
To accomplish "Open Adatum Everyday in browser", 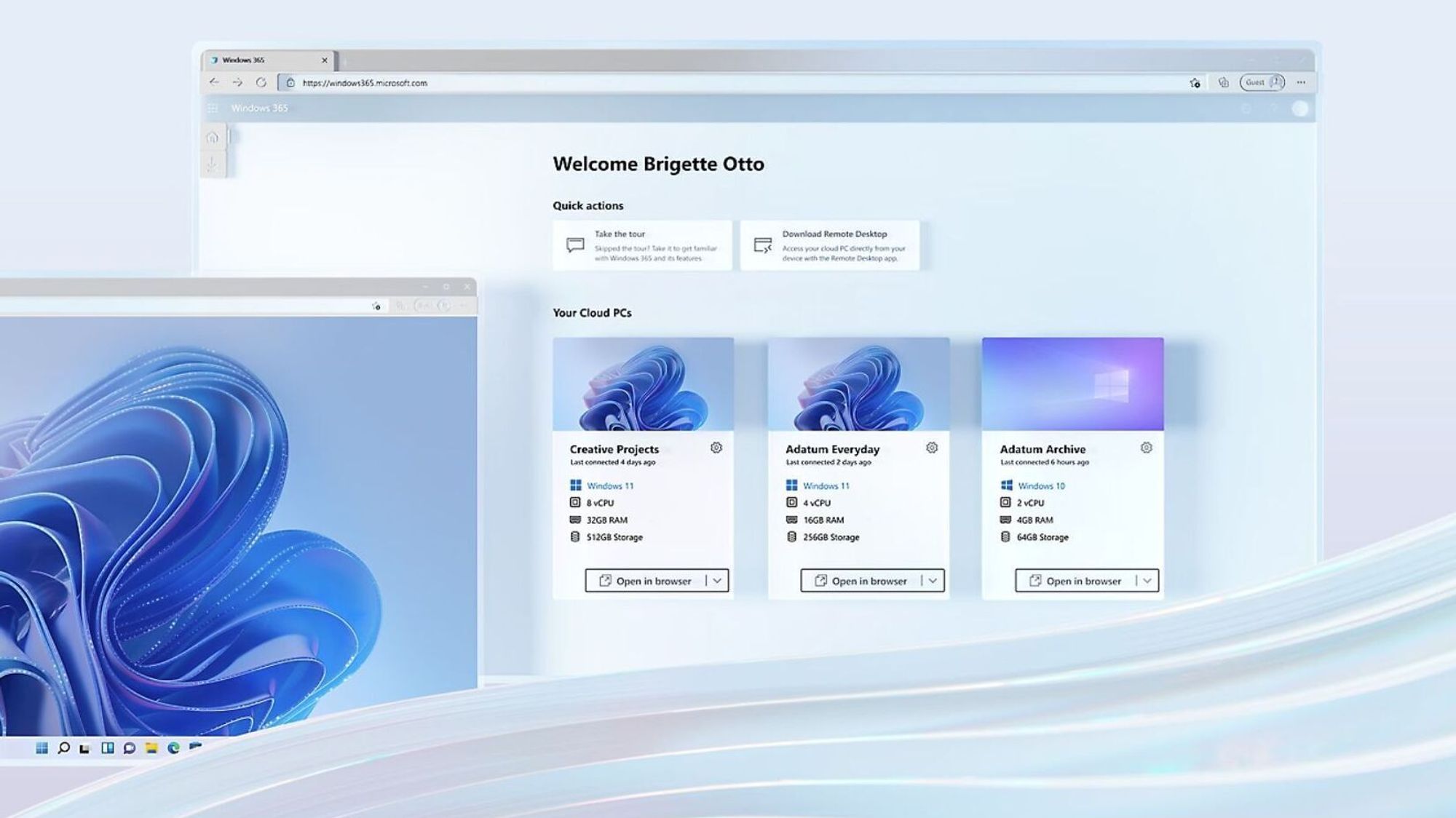I will [x=861, y=581].
